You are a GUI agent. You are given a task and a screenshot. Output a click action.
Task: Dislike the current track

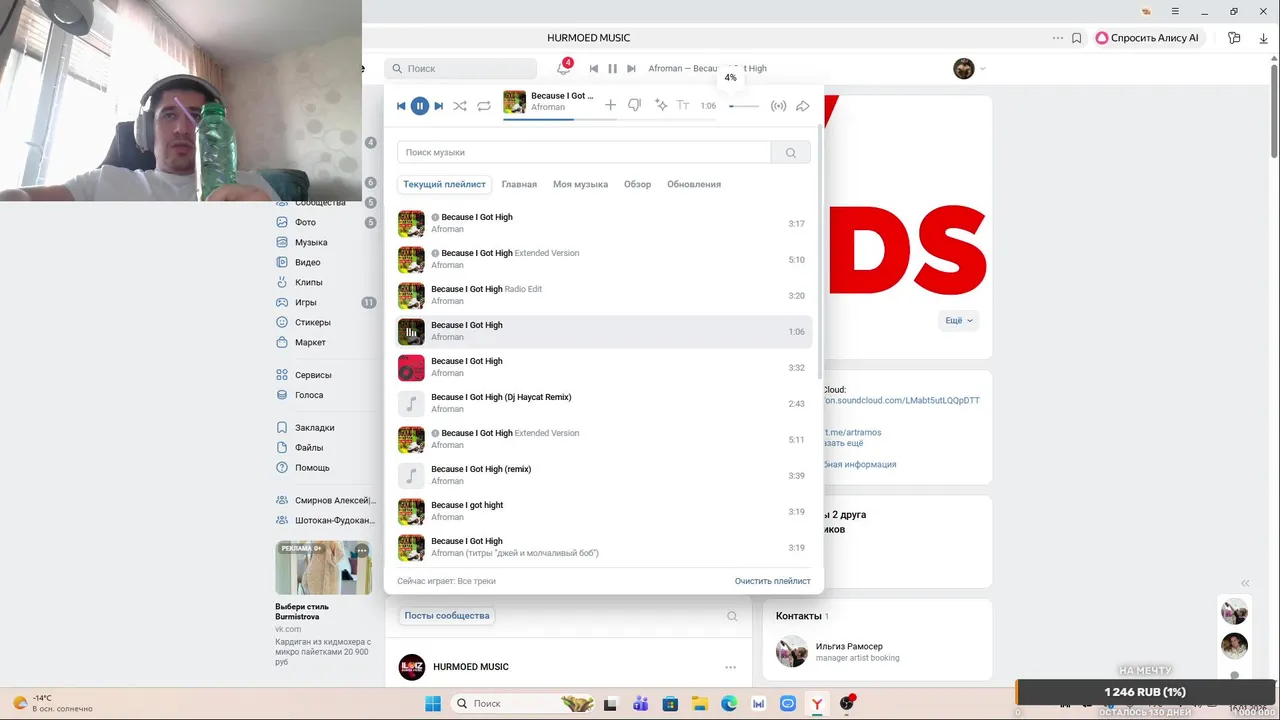pos(634,105)
